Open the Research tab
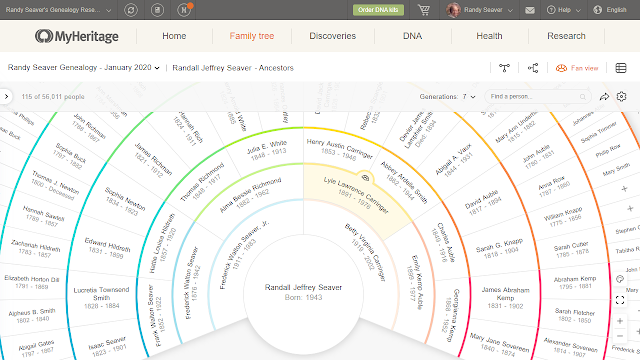640x360 pixels. 566,36
